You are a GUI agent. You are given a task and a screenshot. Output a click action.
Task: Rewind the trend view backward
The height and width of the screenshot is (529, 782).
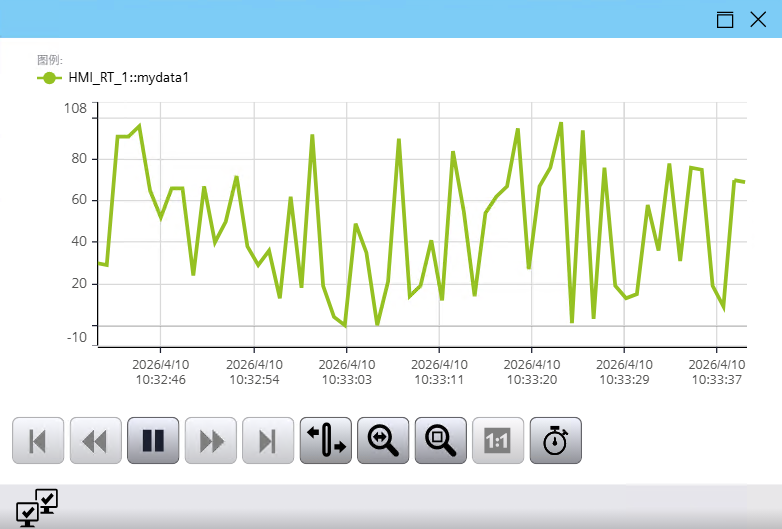coord(96,441)
